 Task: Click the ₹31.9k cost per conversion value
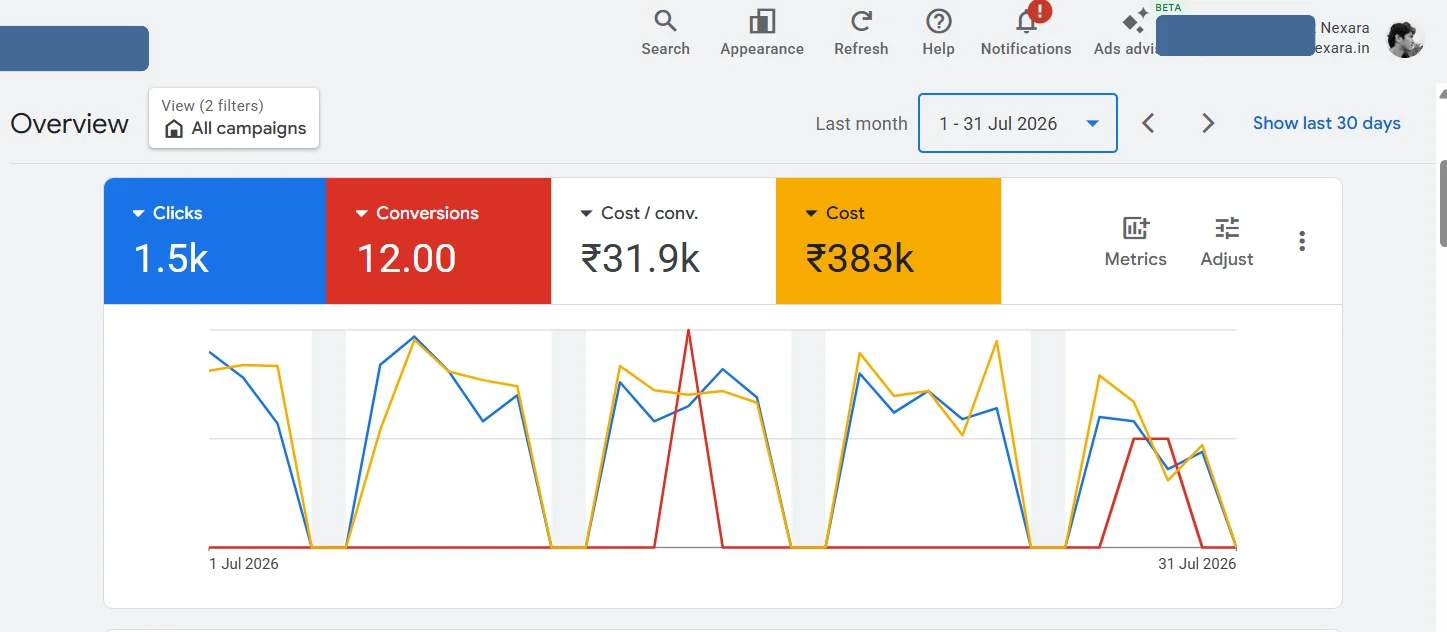point(640,259)
